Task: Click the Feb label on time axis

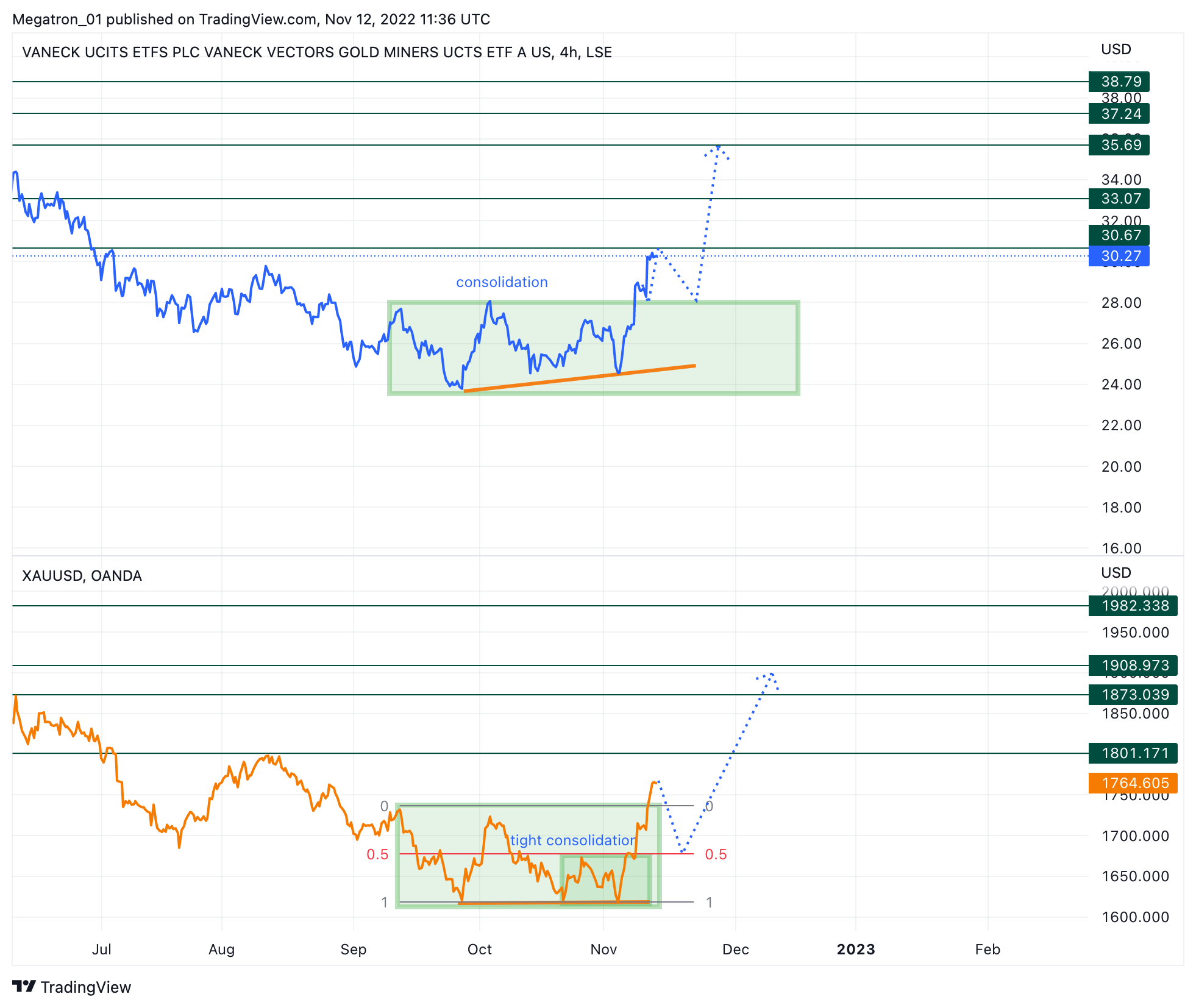Action: click(988, 949)
